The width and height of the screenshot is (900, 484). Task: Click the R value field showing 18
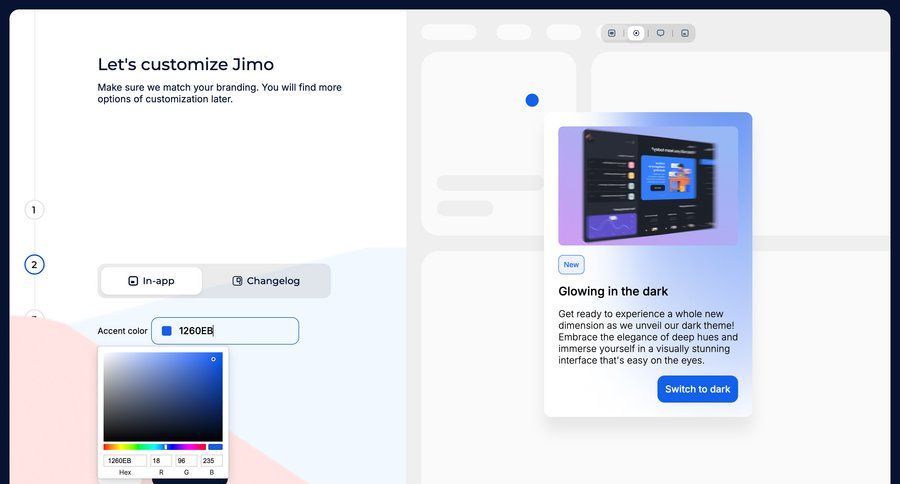click(161, 460)
